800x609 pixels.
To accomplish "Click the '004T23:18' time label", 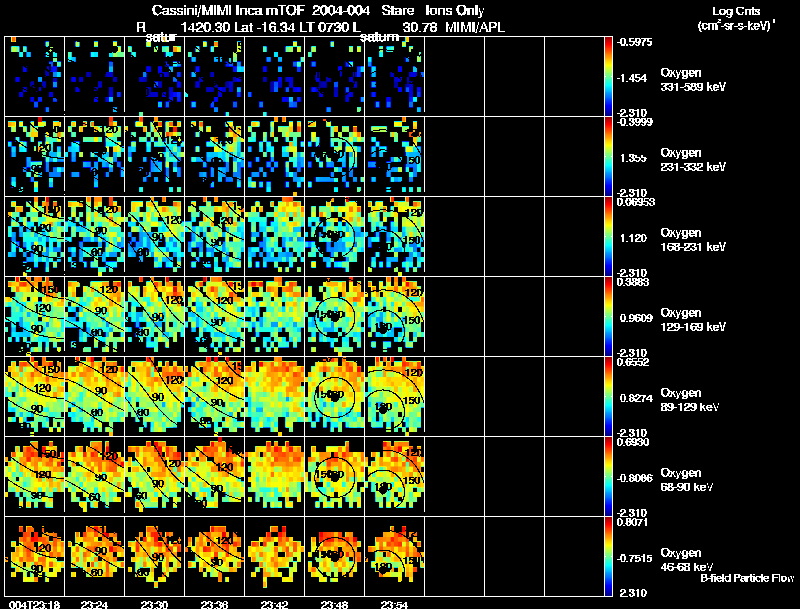I will coord(35,604).
